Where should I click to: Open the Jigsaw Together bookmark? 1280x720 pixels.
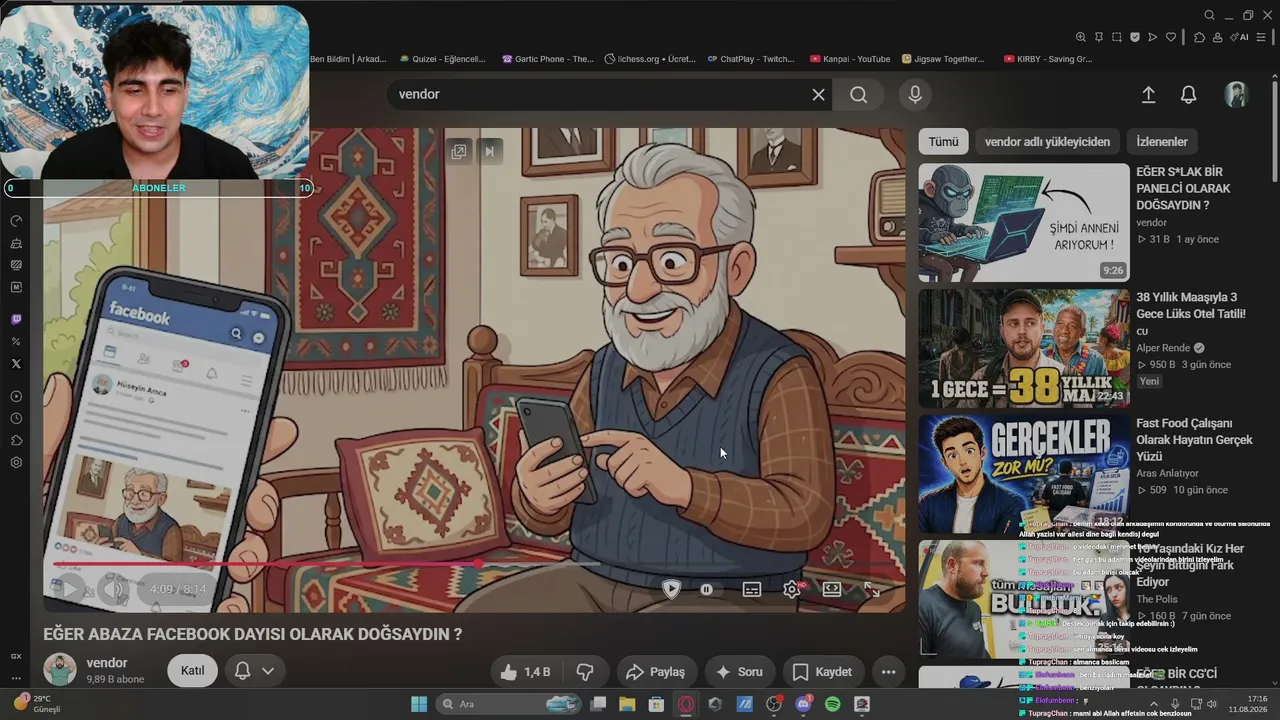[943, 59]
